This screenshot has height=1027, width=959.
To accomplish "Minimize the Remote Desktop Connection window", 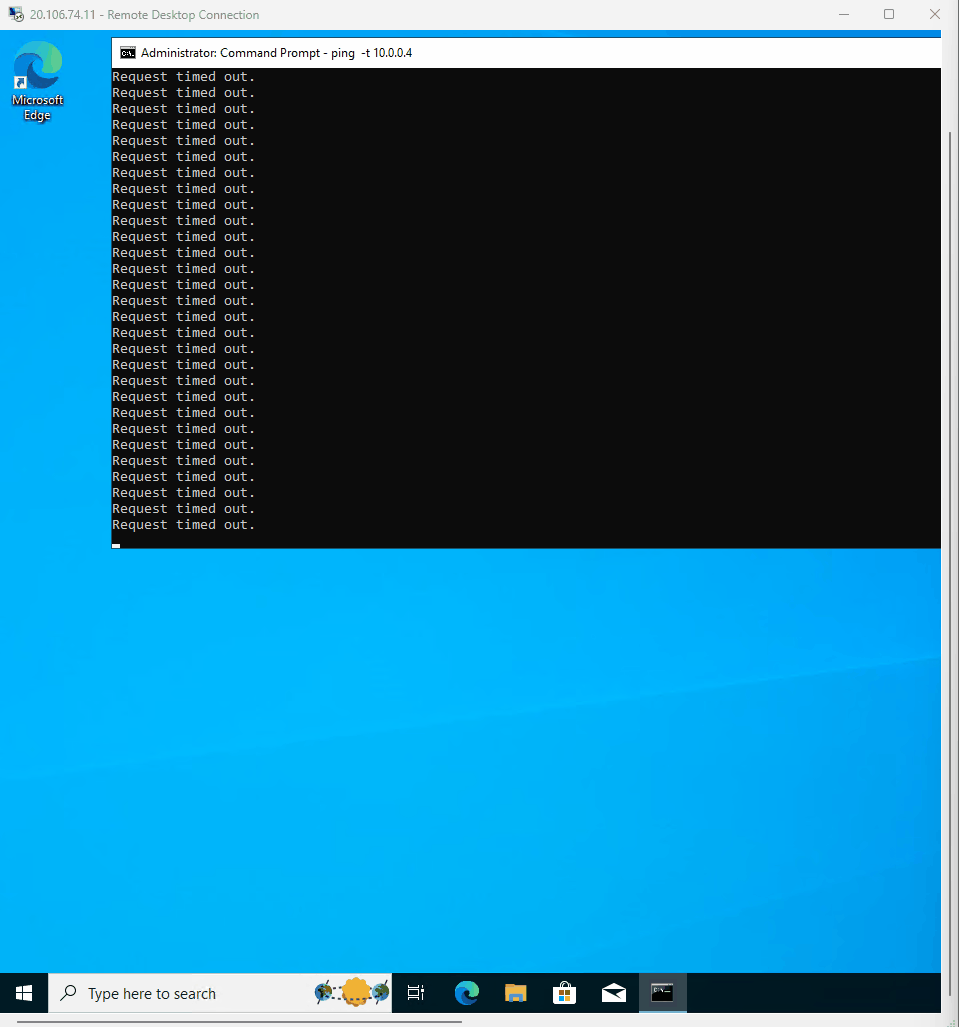I will click(x=844, y=14).
